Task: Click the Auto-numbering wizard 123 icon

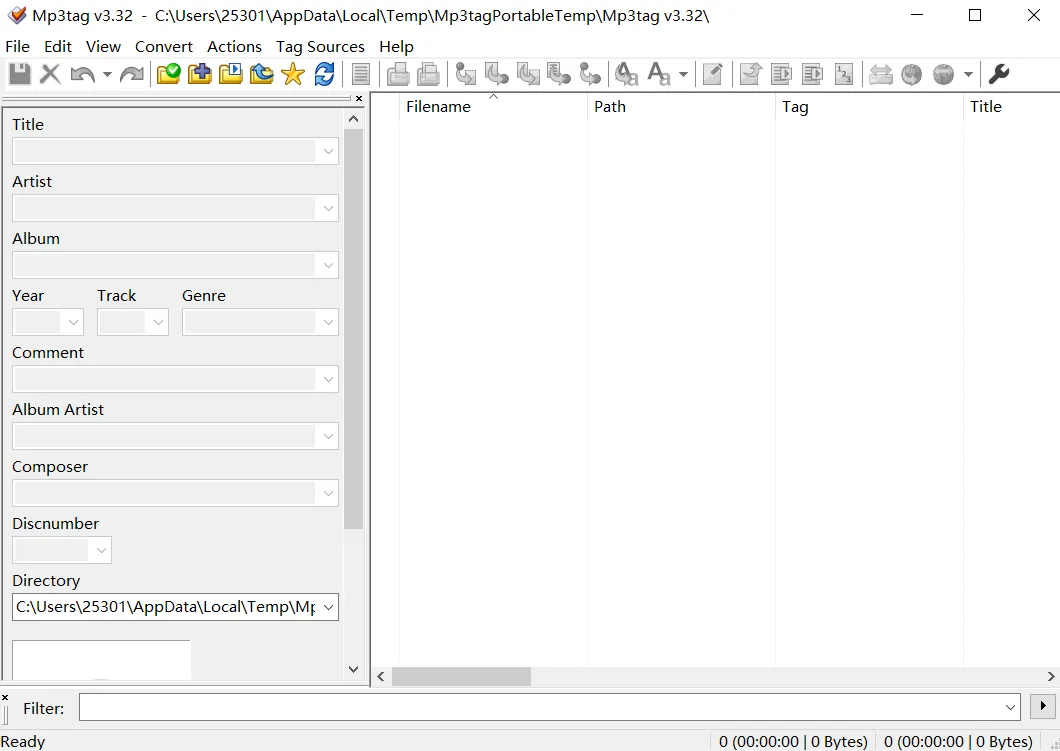Action: pyautogui.click(x=844, y=74)
